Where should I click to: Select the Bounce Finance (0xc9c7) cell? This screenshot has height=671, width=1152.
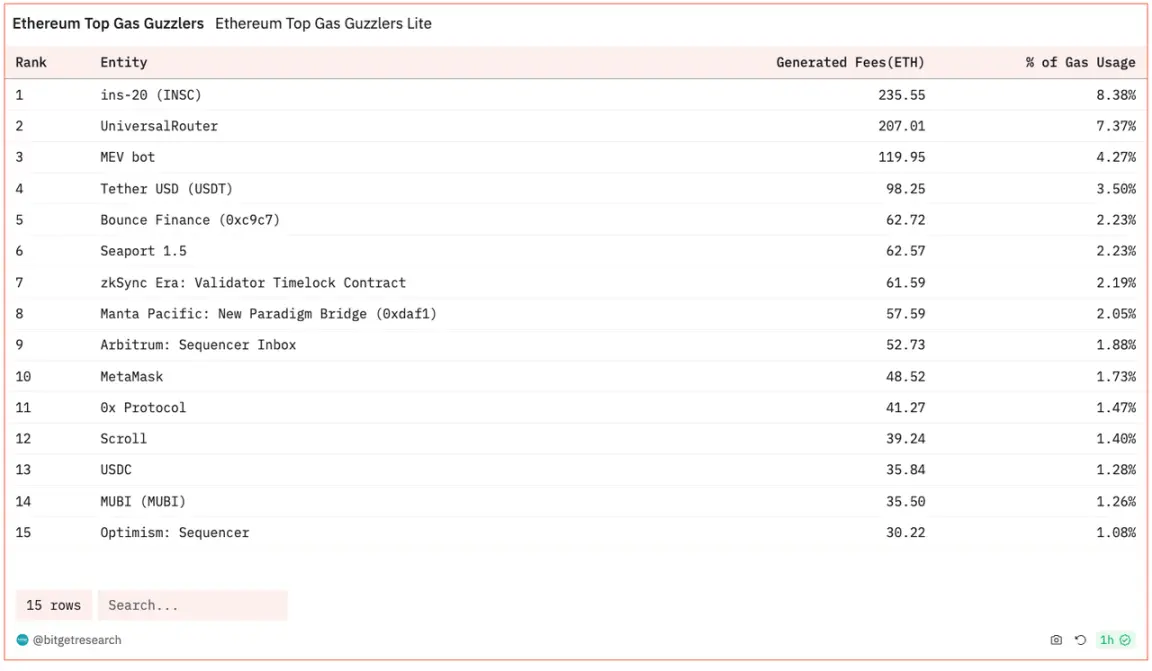coord(190,220)
